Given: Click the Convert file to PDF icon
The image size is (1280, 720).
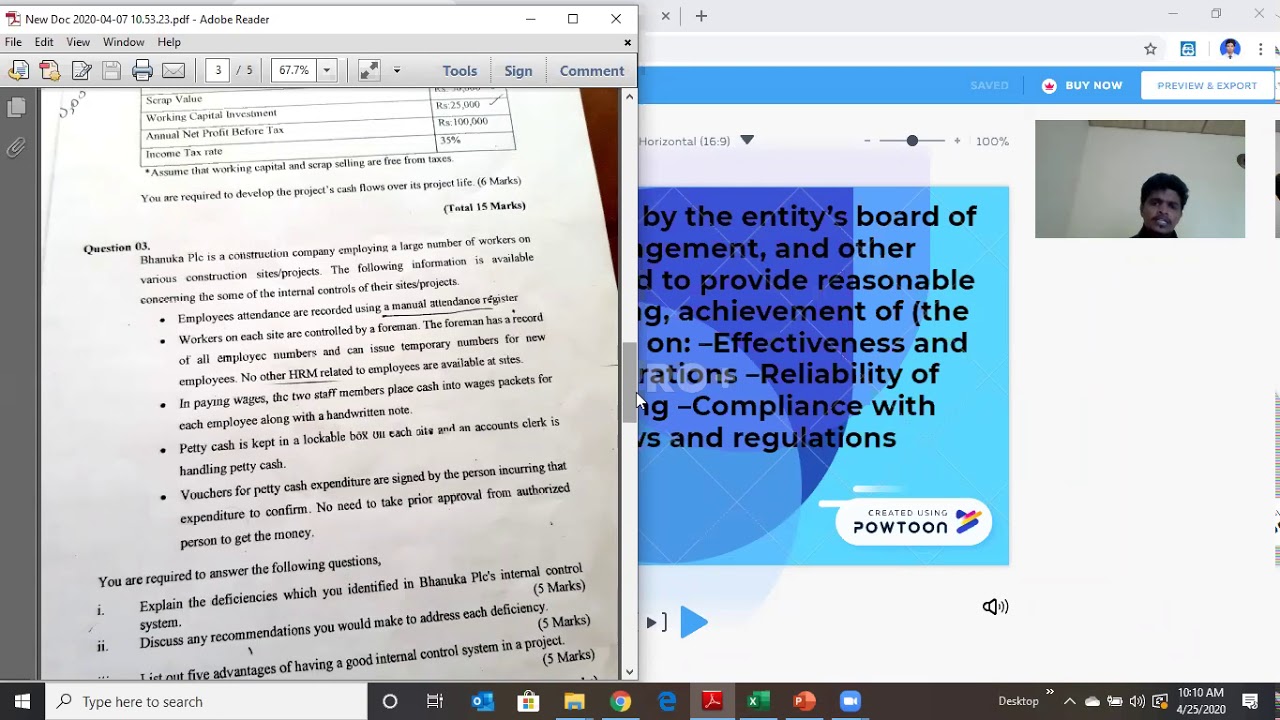Looking at the screenshot, I should pos(50,70).
